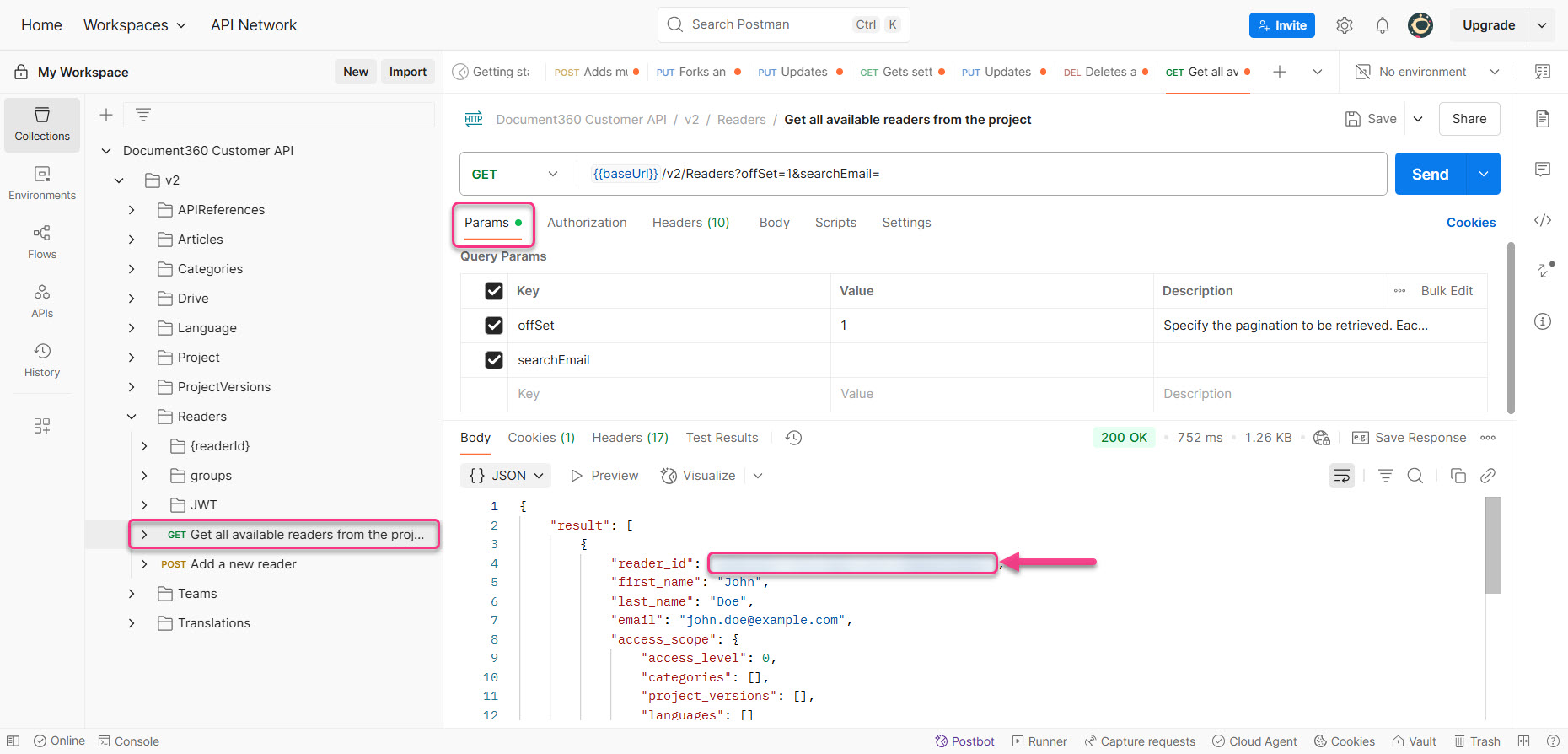Screen dimensions: 1568x754
Task: Switch to the Test Results tab
Action: [722, 438]
